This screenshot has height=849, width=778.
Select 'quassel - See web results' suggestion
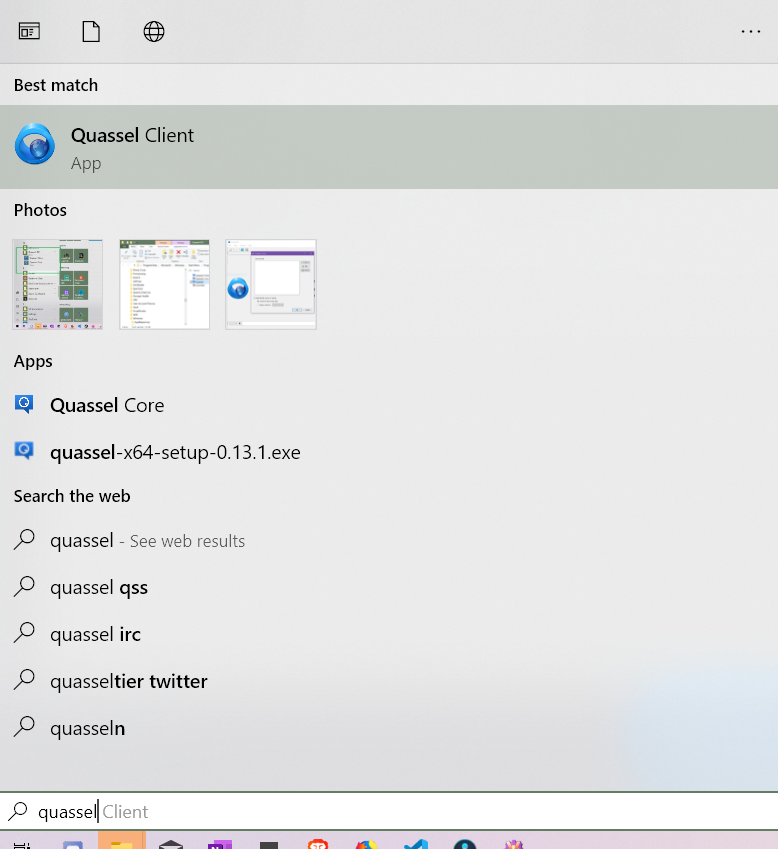pos(389,540)
